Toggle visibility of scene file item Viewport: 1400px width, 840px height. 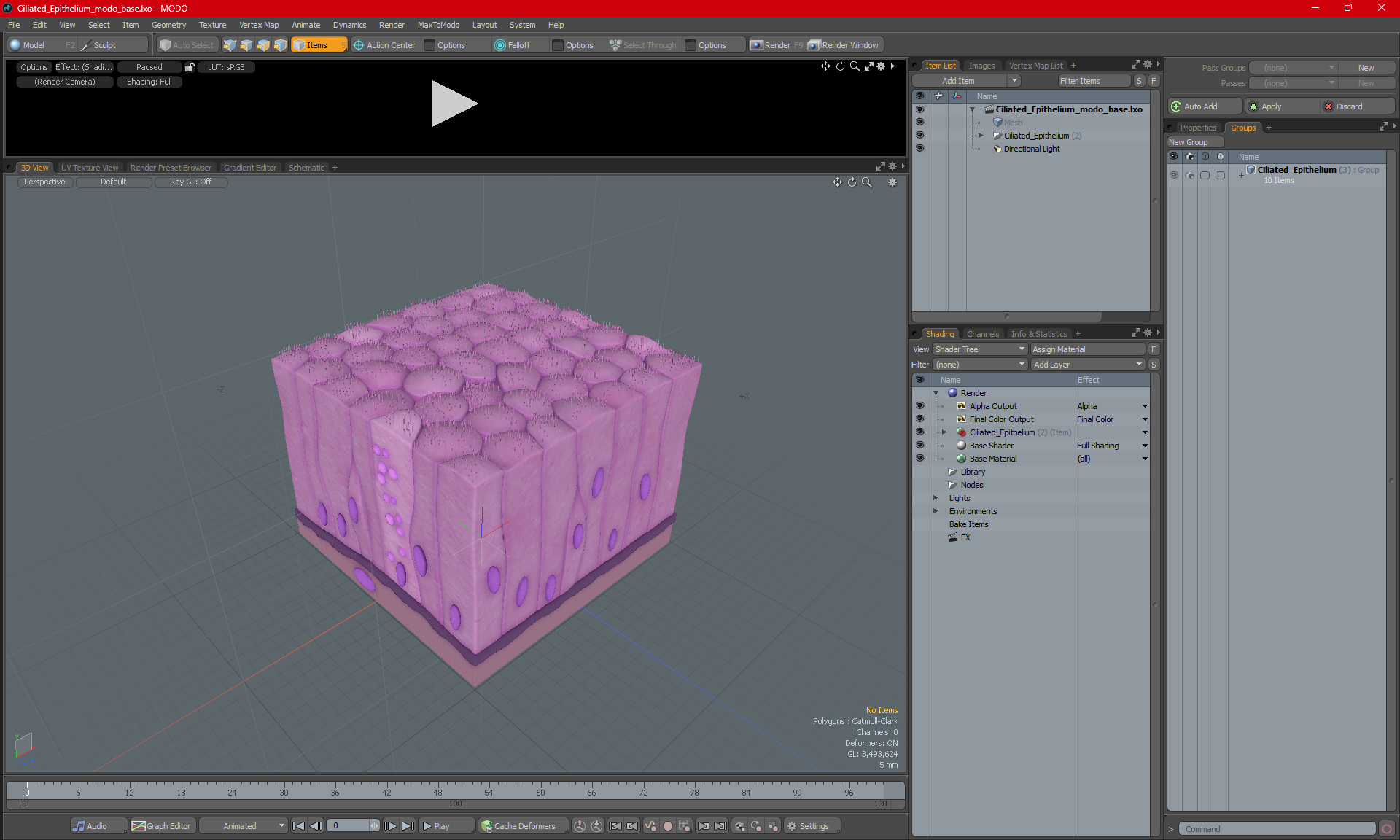click(x=919, y=109)
